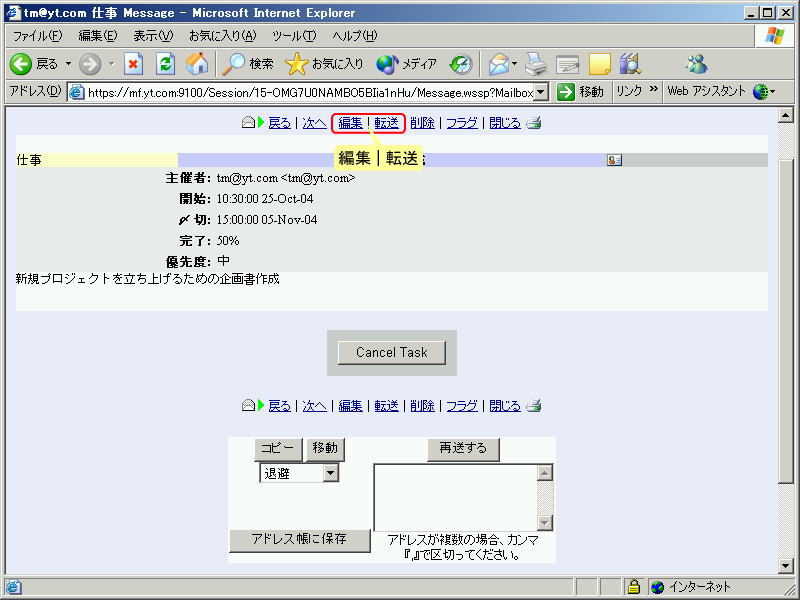
Task: Open お気に入り favorites star button
Action: point(324,64)
